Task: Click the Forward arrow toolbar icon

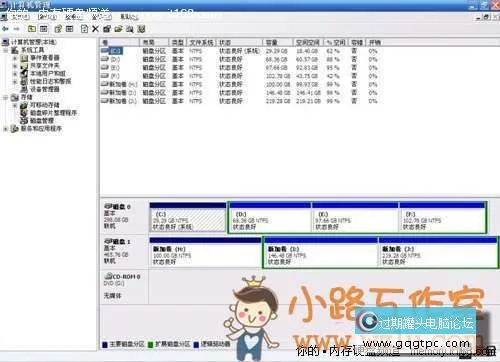Action: 17,29
